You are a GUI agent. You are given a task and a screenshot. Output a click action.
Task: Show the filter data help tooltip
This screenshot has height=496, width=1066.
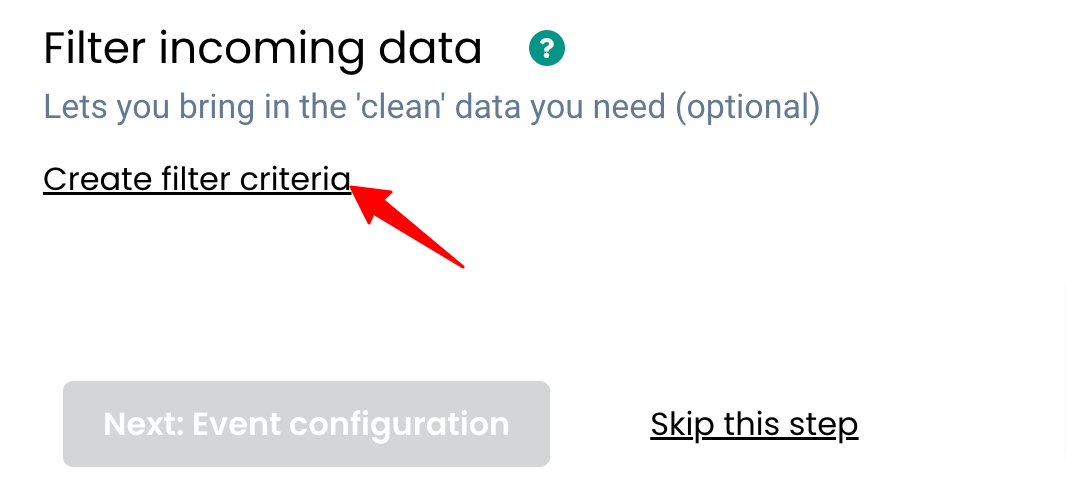coord(548,48)
